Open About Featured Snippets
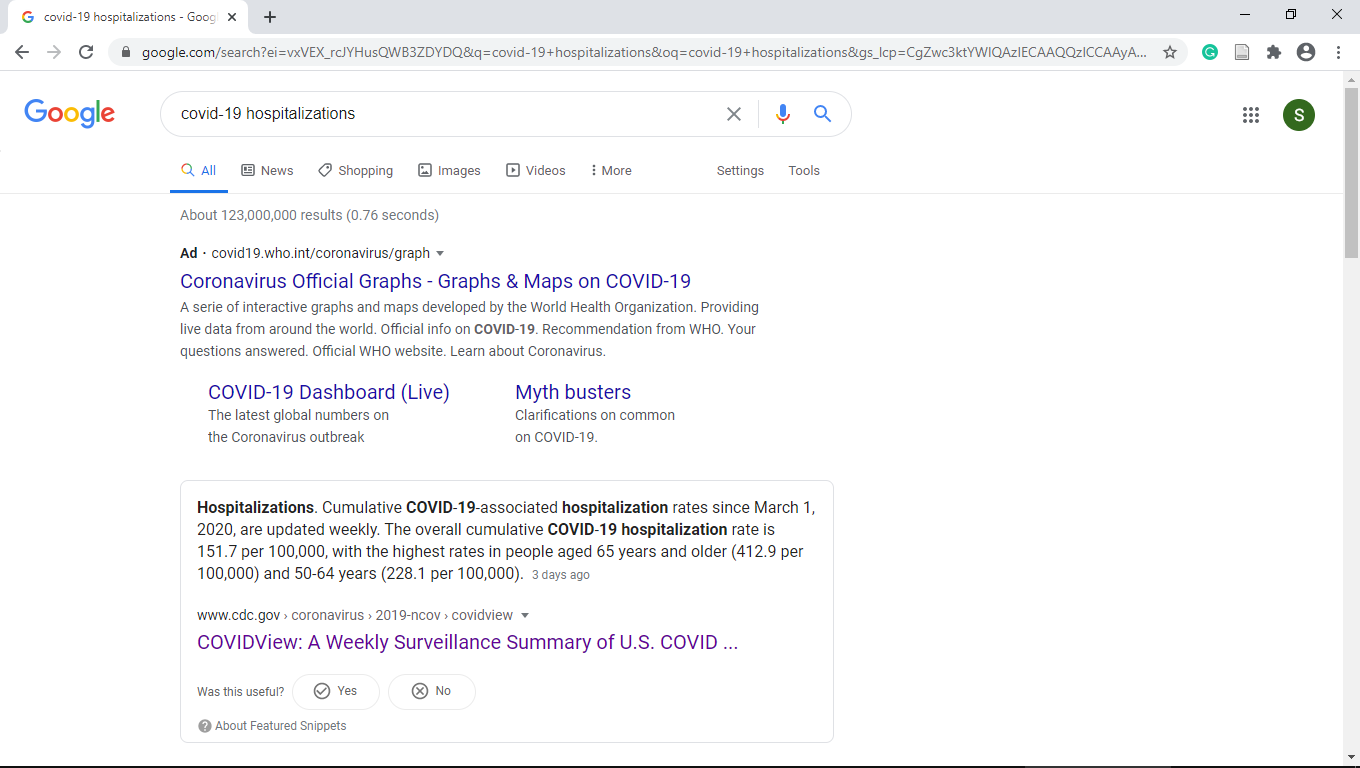This screenshot has width=1360, height=768. (281, 726)
